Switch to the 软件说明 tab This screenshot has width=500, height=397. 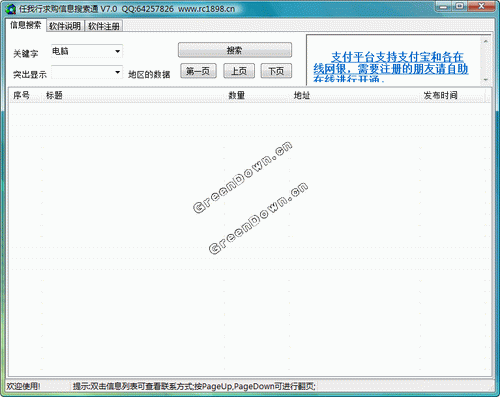pyautogui.click(x=65, y=26)
